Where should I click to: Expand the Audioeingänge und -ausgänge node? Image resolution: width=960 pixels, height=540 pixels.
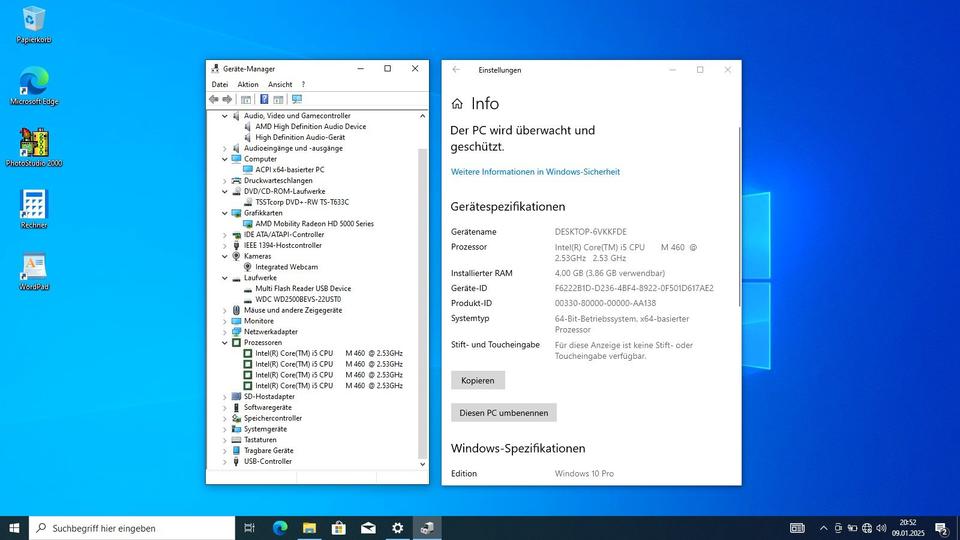(x=225, y=148)
